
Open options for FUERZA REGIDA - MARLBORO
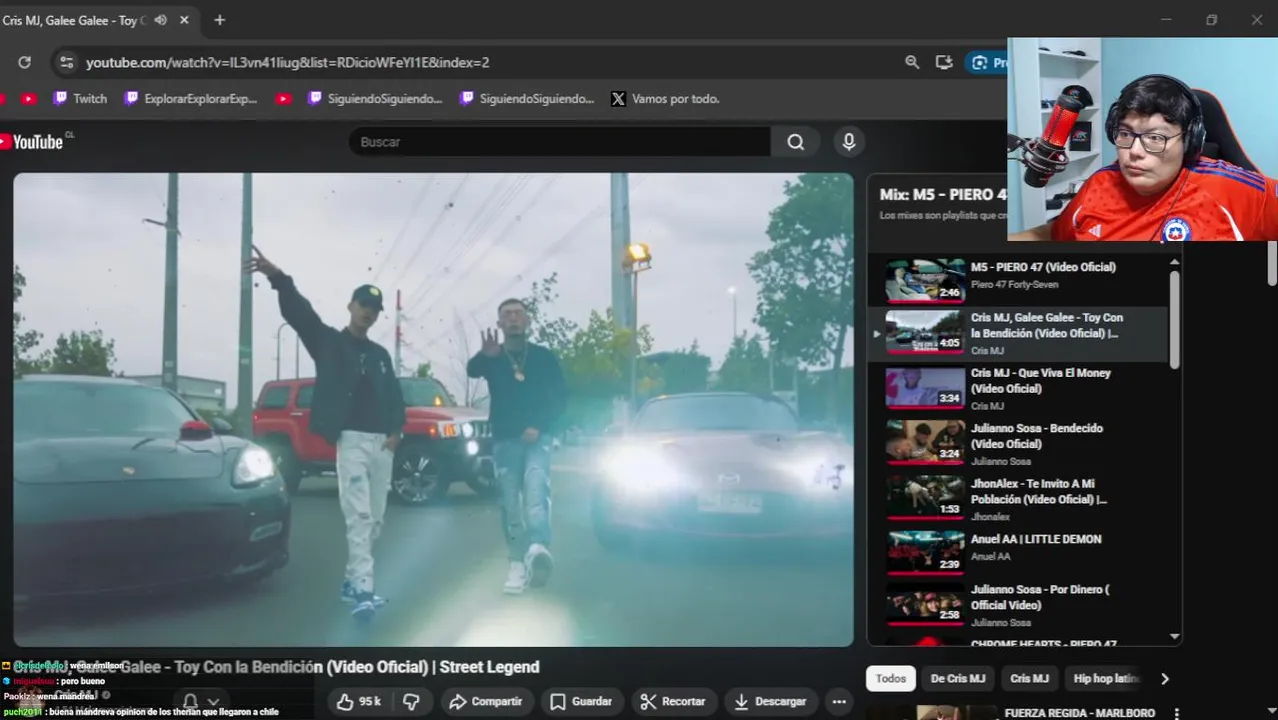(x=1176, y=714)
